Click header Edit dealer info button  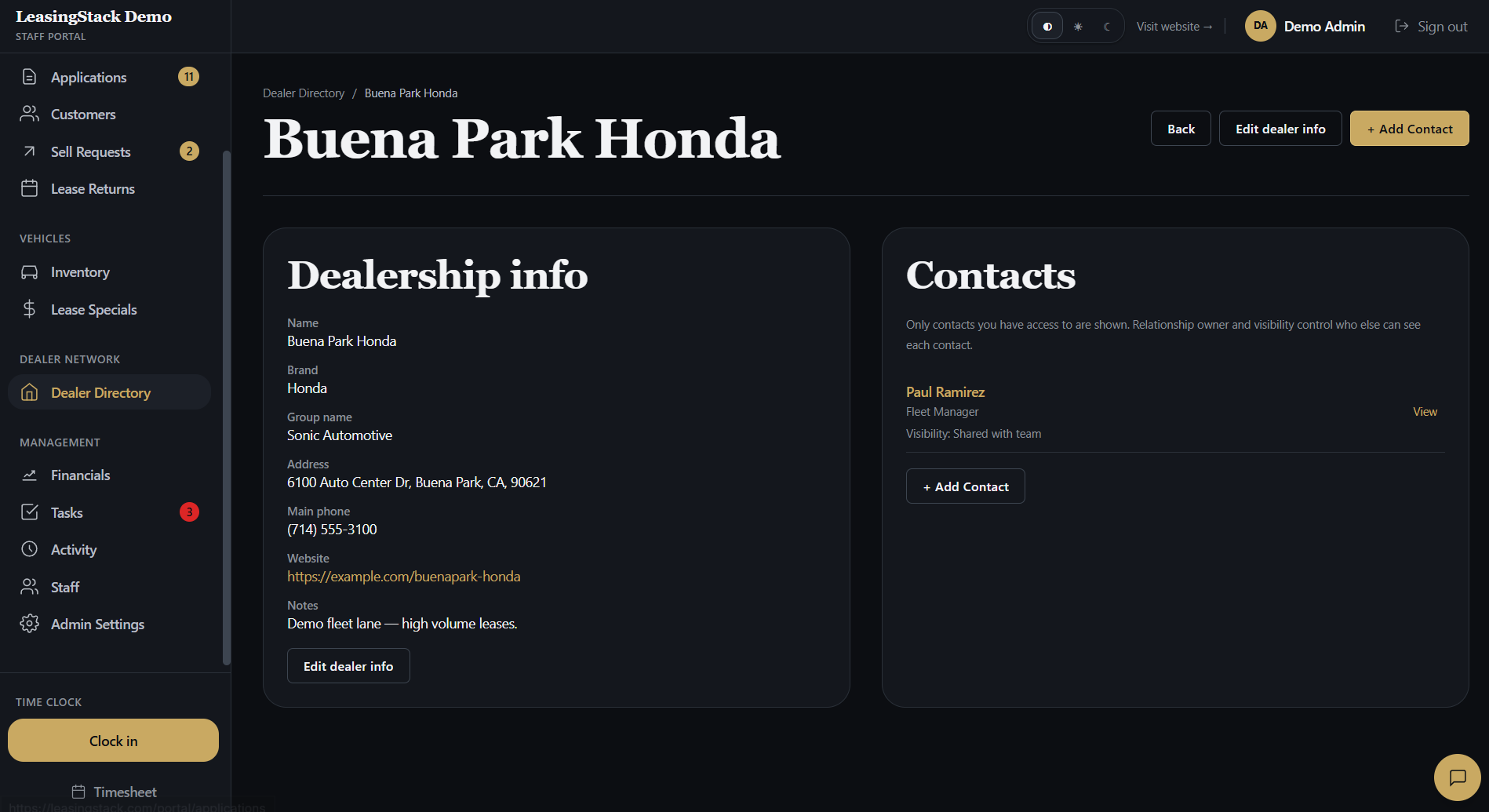point(1280,129)
